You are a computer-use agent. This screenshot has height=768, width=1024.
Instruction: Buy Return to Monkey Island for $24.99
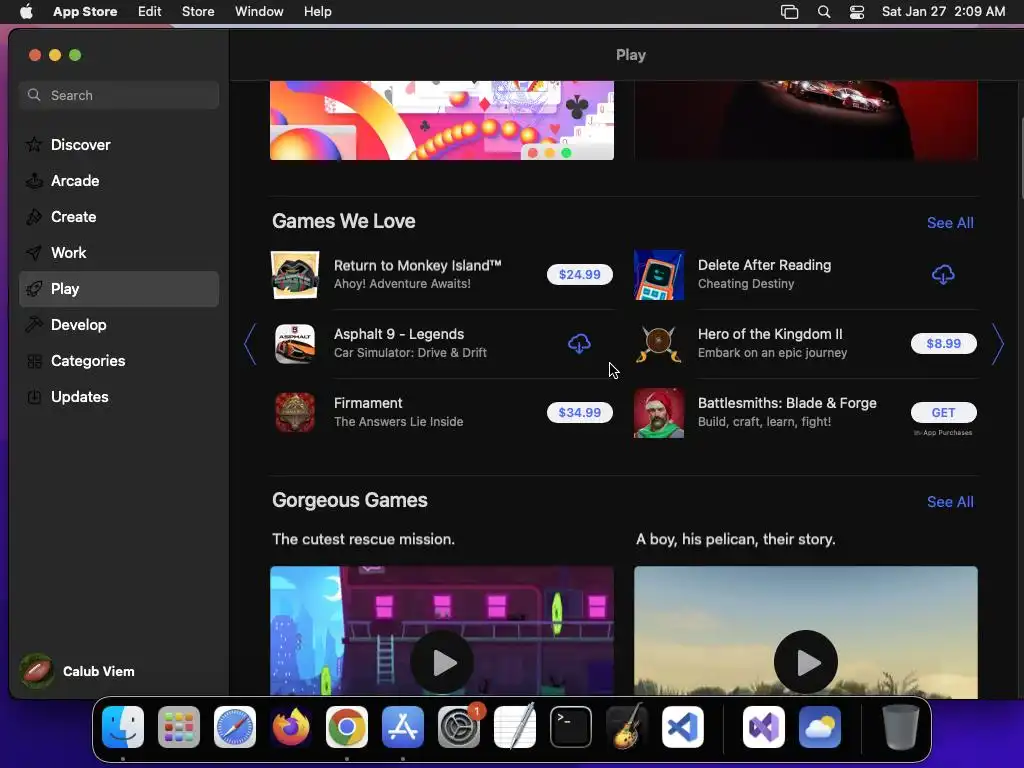[579, 274]
